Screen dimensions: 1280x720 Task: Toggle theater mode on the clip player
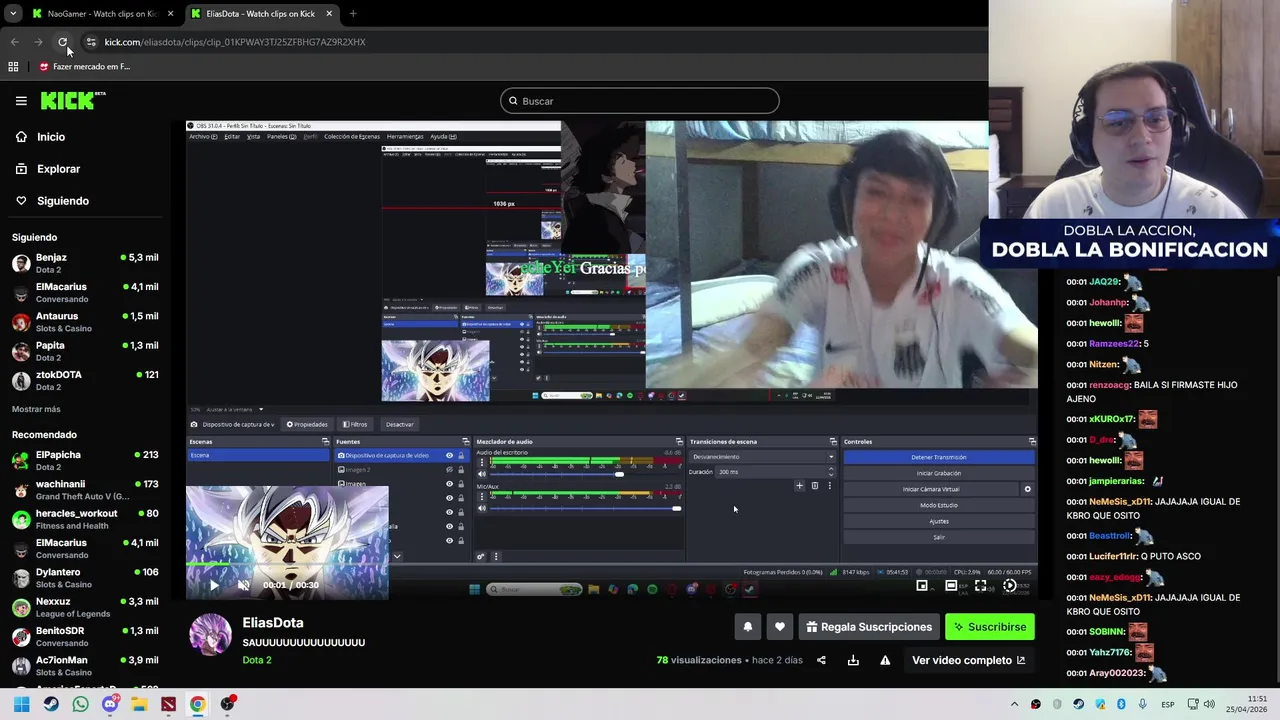951,586
